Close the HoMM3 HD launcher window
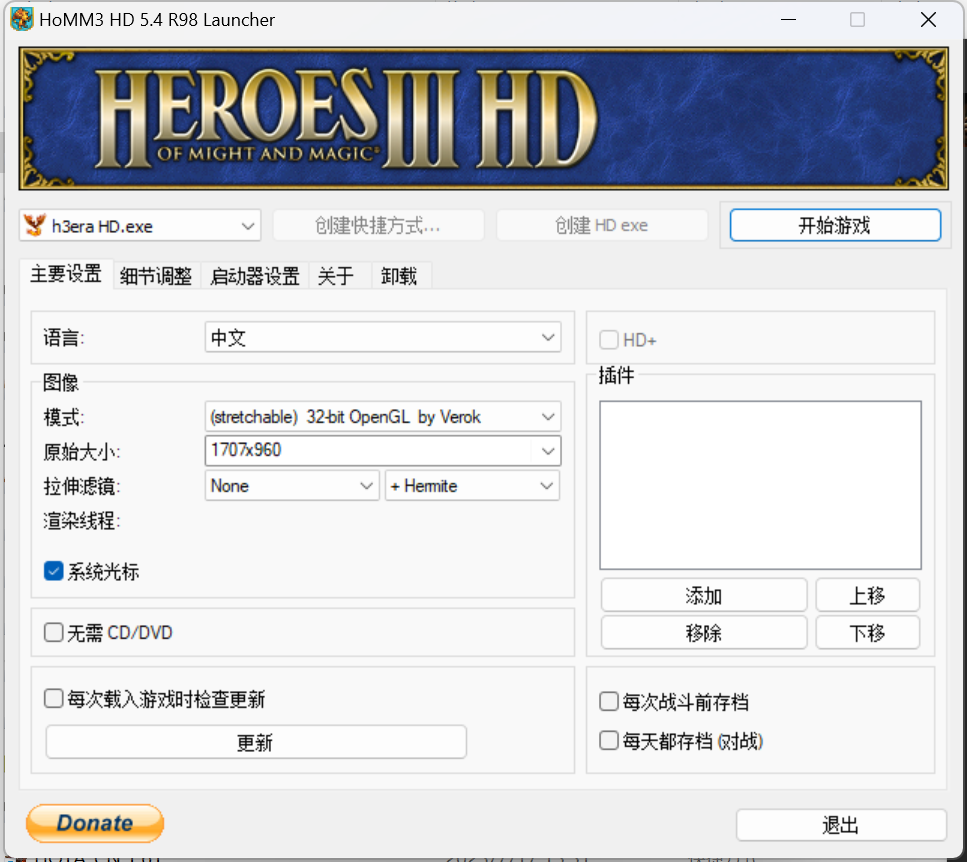The width and height of the screenshot is (967, 862). [x=928, y=20]
